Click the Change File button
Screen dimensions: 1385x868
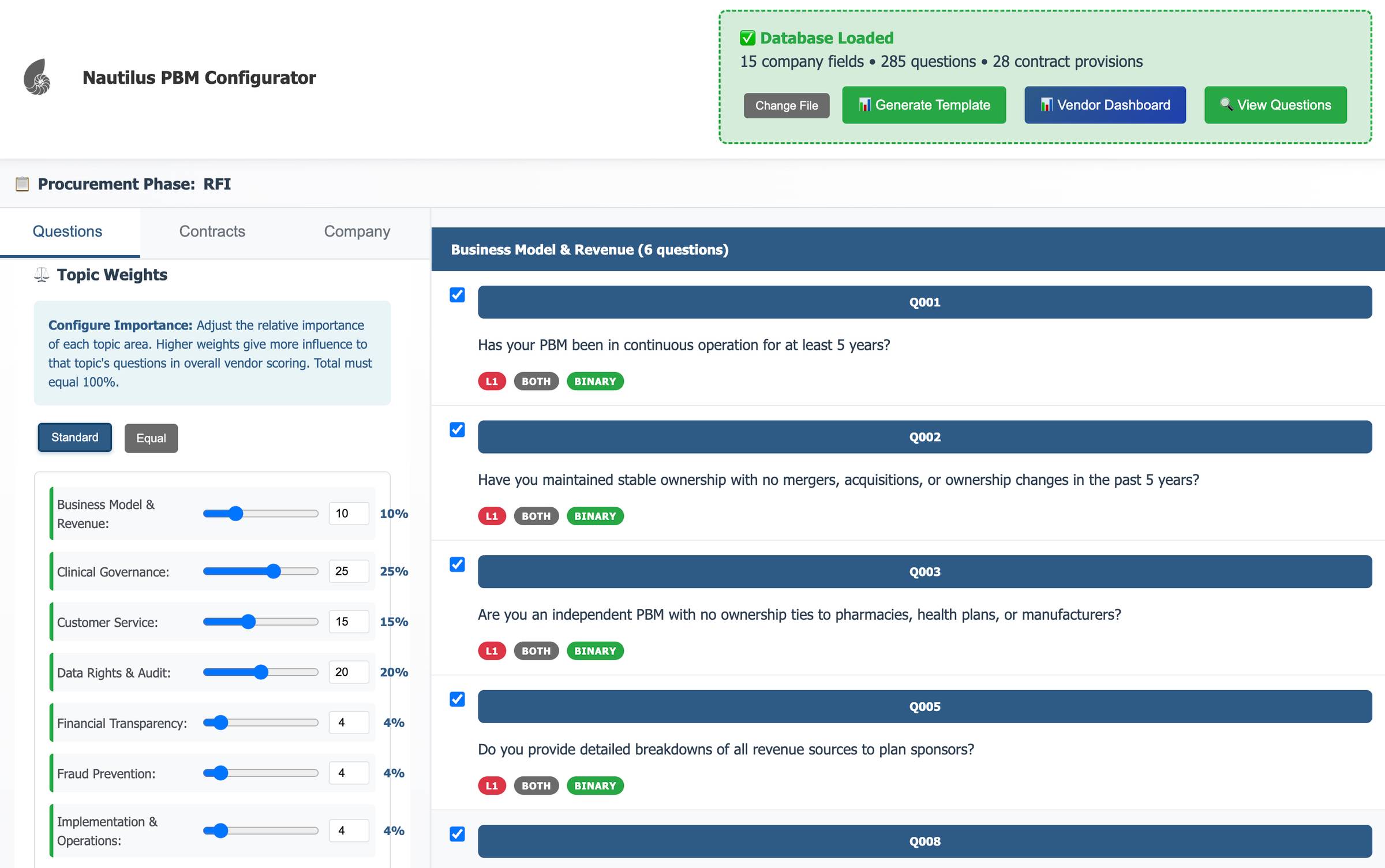point(786,106)
